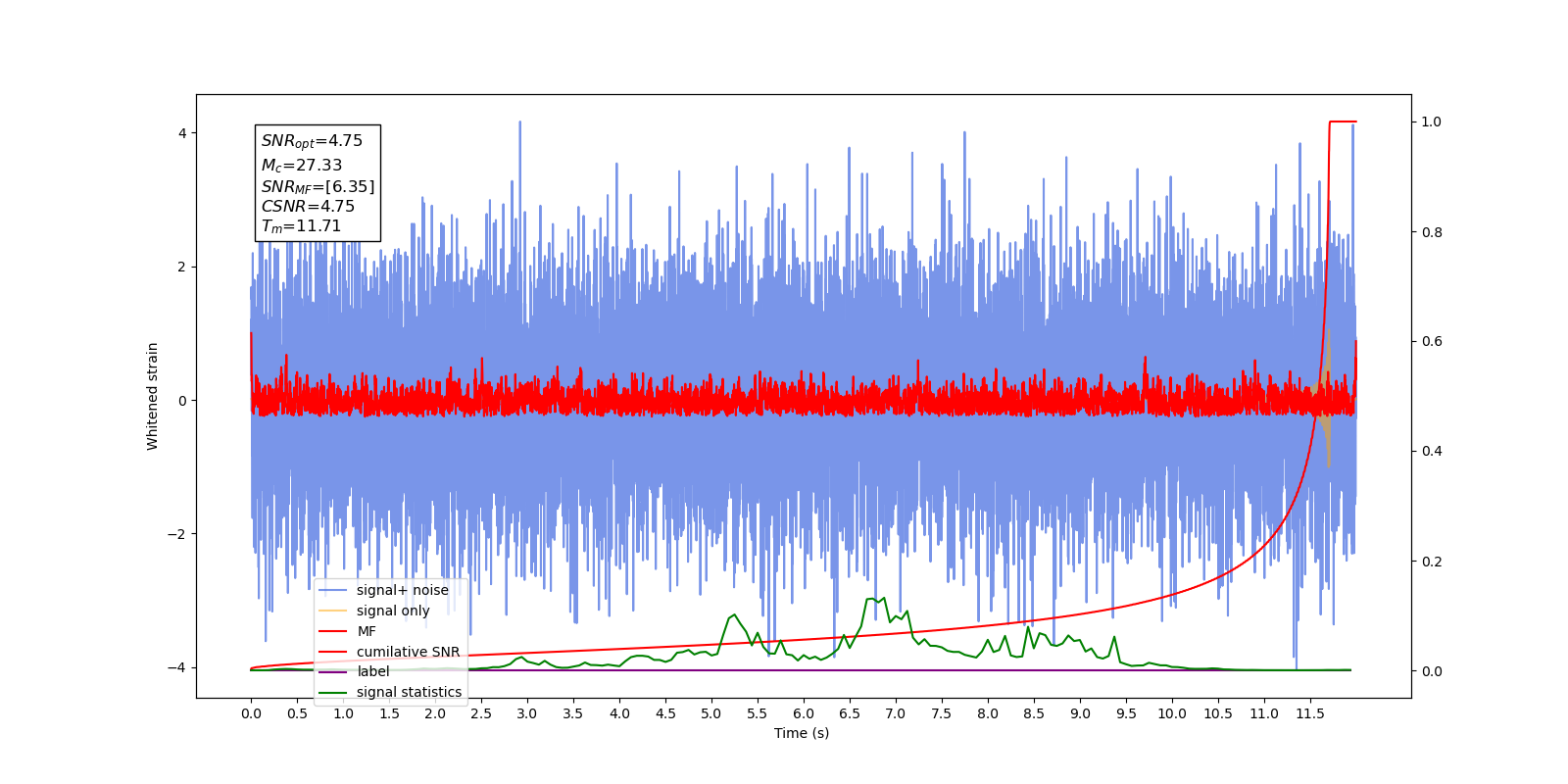
Task: Click the right-axis tick label 0.8
Action: pos(1432,232)
